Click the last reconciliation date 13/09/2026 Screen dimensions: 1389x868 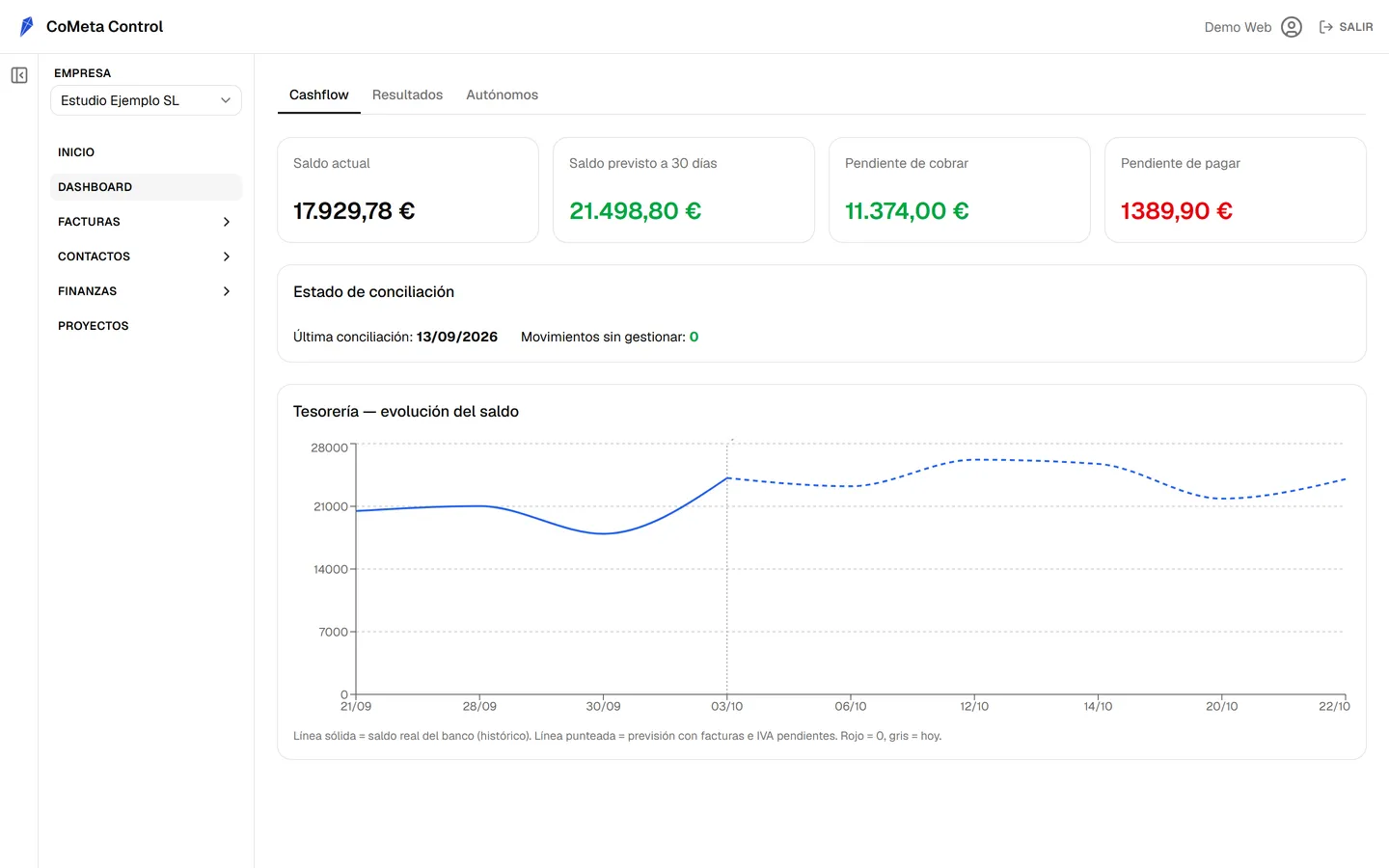pos(457,337)
